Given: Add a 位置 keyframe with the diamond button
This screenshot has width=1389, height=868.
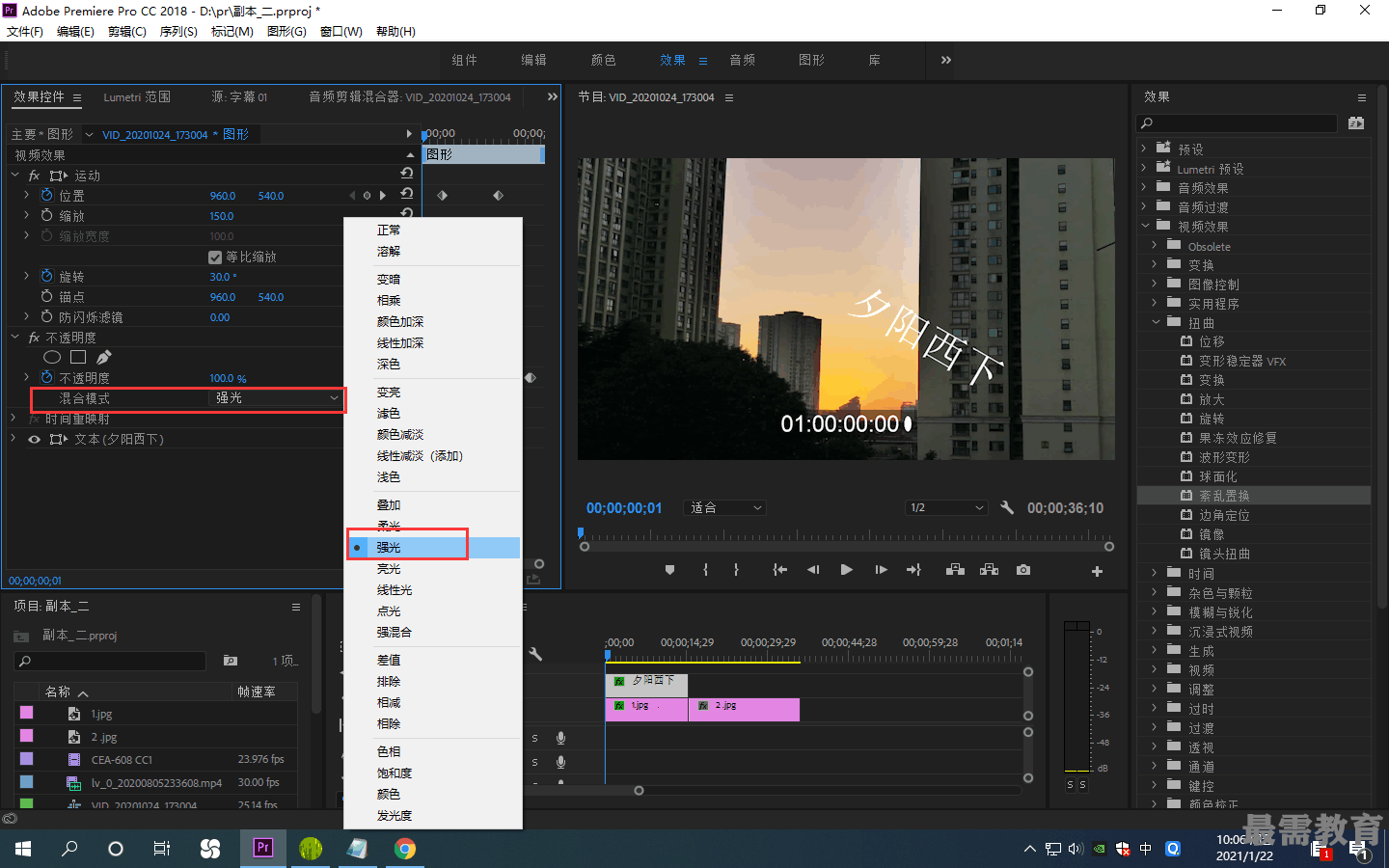Looking at the screenshot, I should click(367, 195).
